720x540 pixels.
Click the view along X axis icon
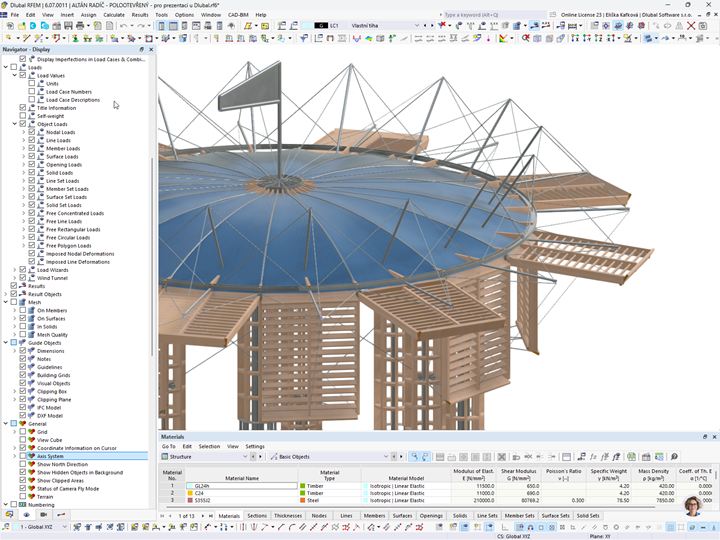(x=574, y=38)
